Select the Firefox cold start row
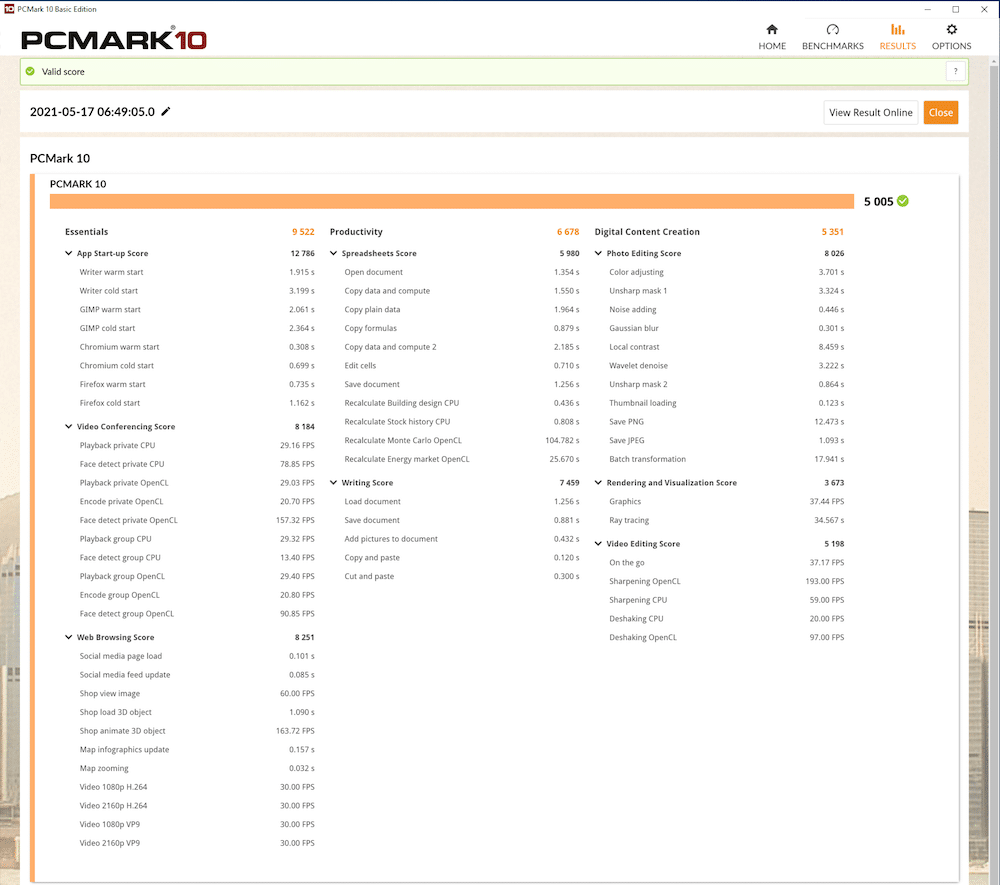1000x885 pixels. coord(197,403)
